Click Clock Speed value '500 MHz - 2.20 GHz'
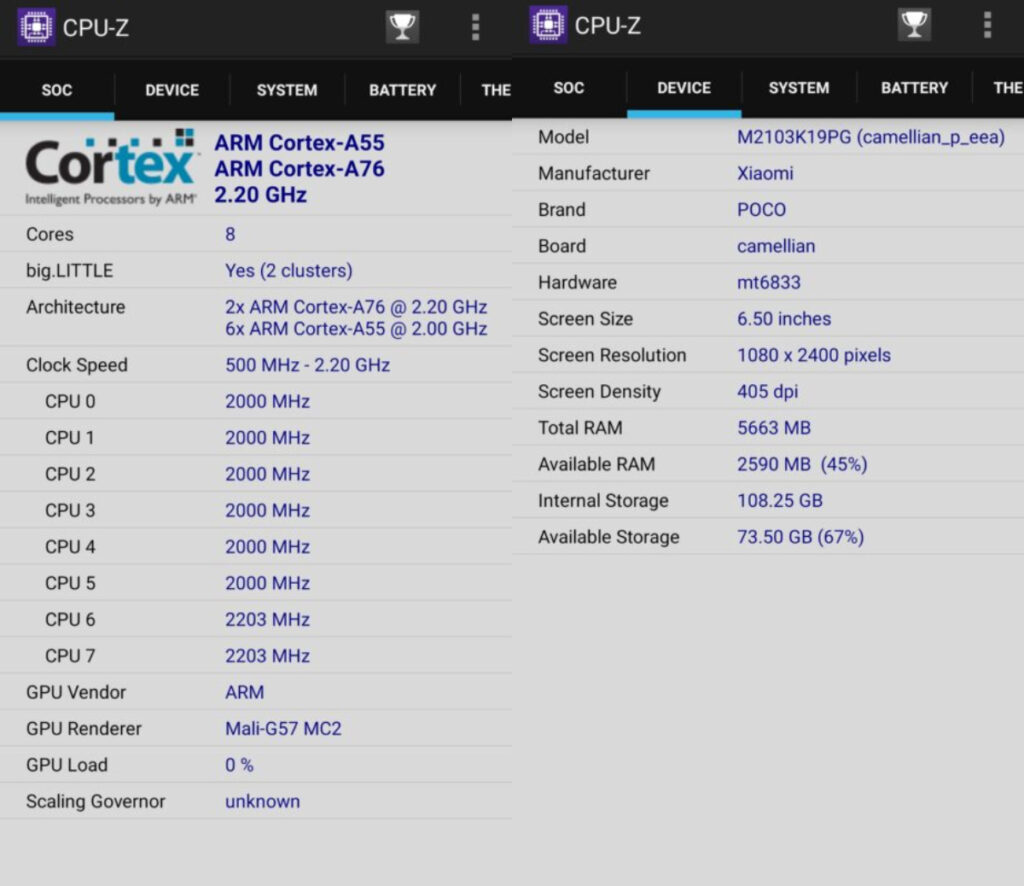 308,365
